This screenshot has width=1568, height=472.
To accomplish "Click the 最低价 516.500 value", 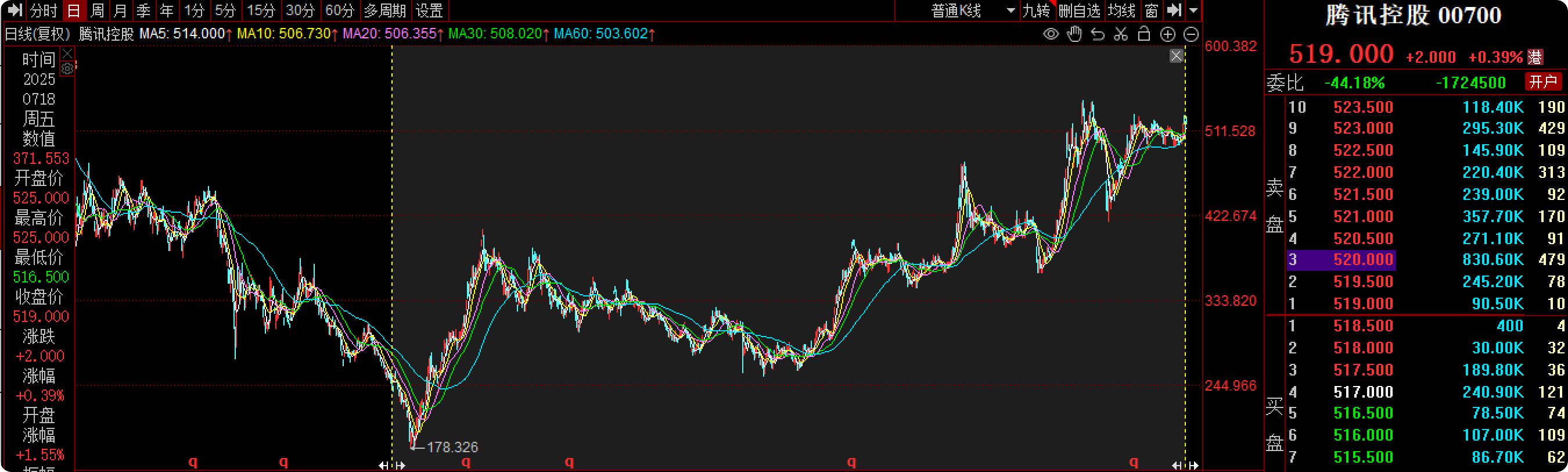I will coord(41,277).
